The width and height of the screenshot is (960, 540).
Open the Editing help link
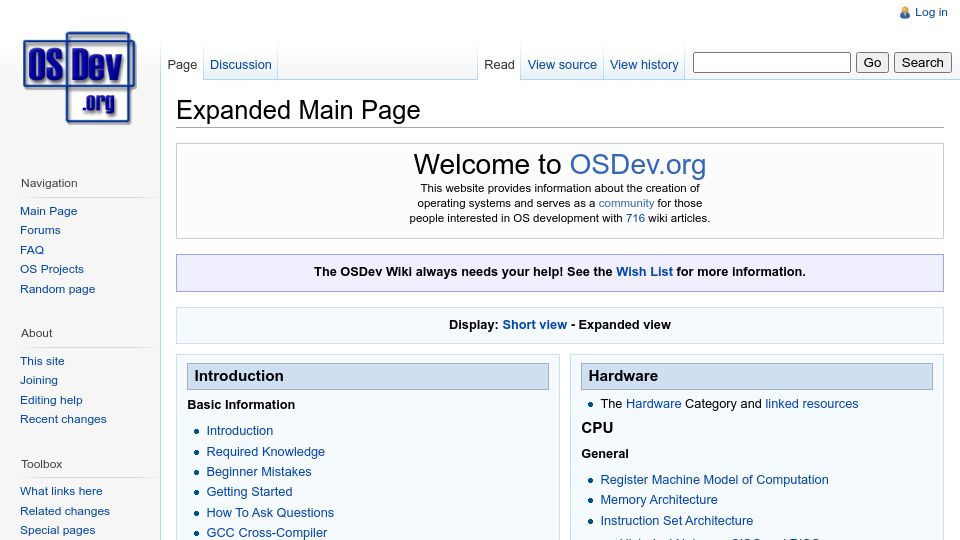(x=51, y=400)
